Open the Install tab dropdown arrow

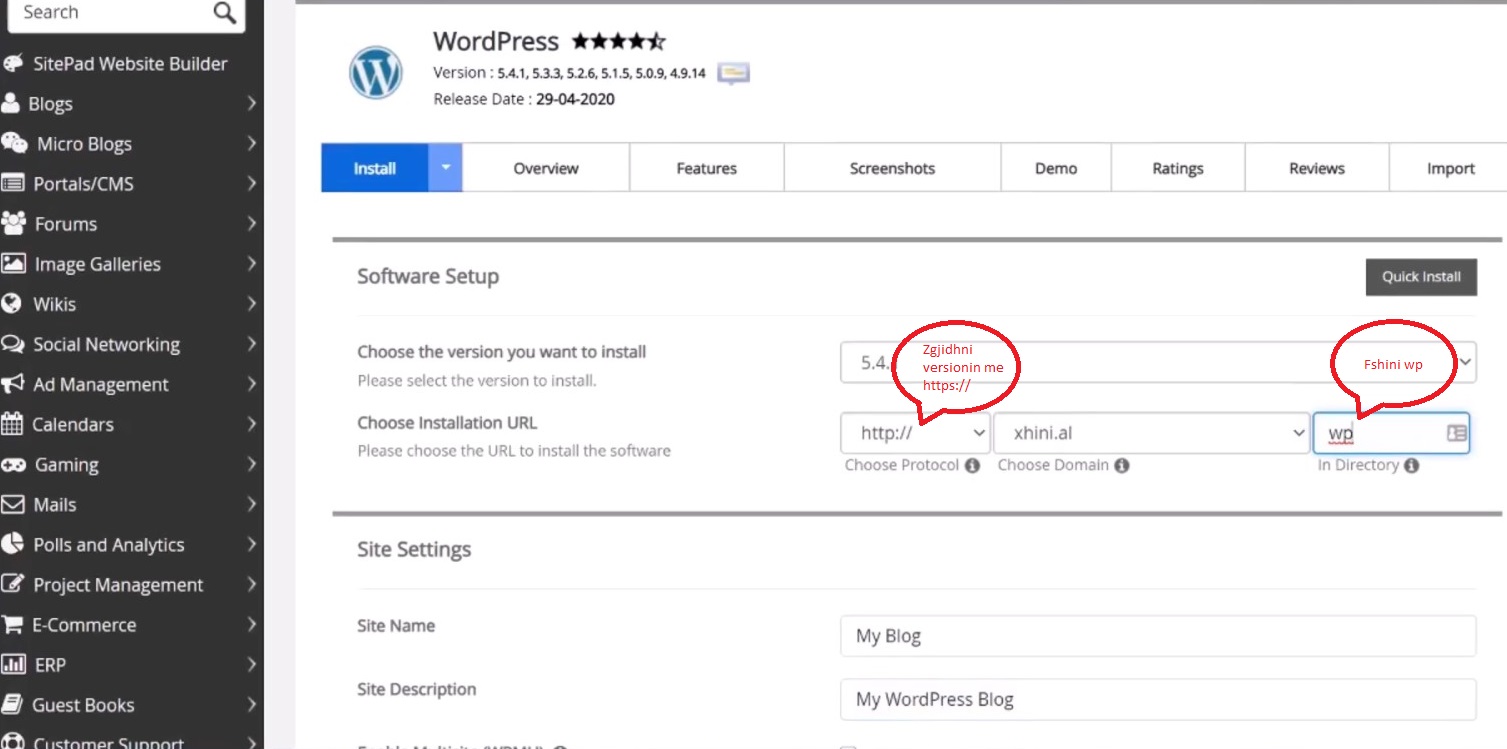(445, 168)
